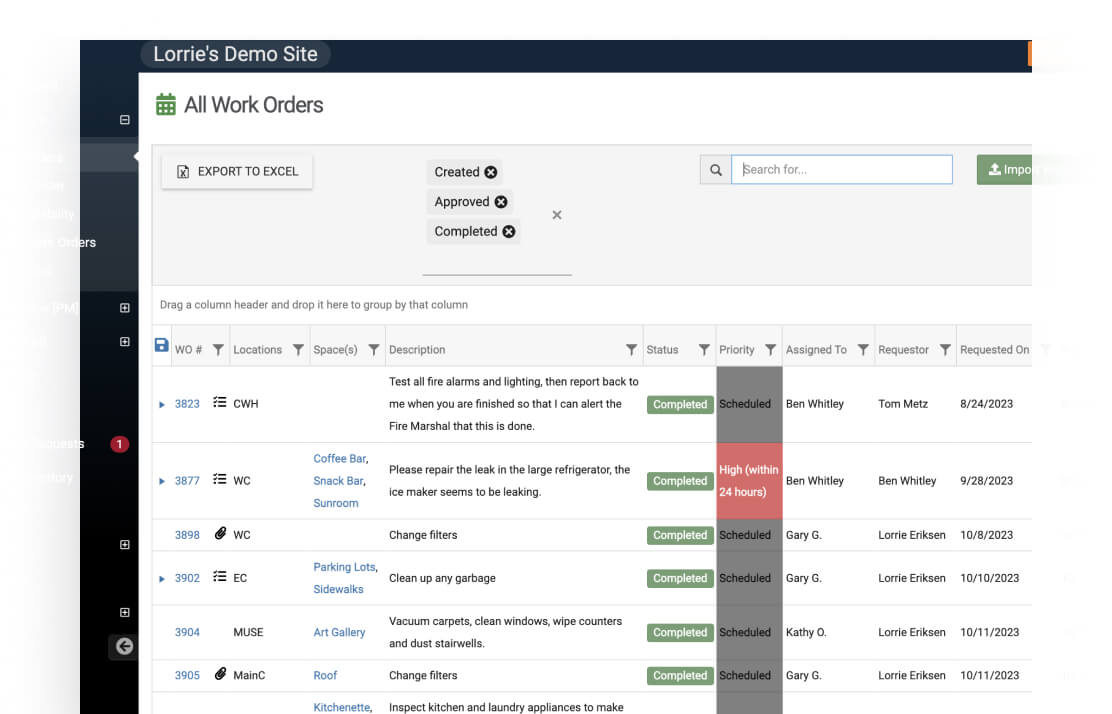The height and width of the screenshot is (714, 1112).
Task: Click inside the Search for field
Action: (x=841, y=169)
